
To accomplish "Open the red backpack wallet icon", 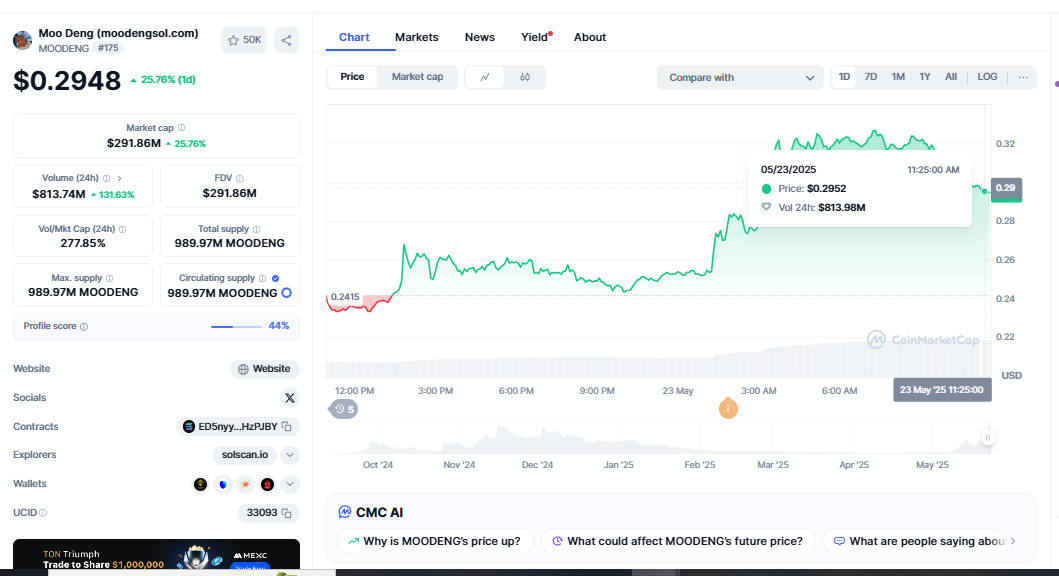I will coord(267,484).
